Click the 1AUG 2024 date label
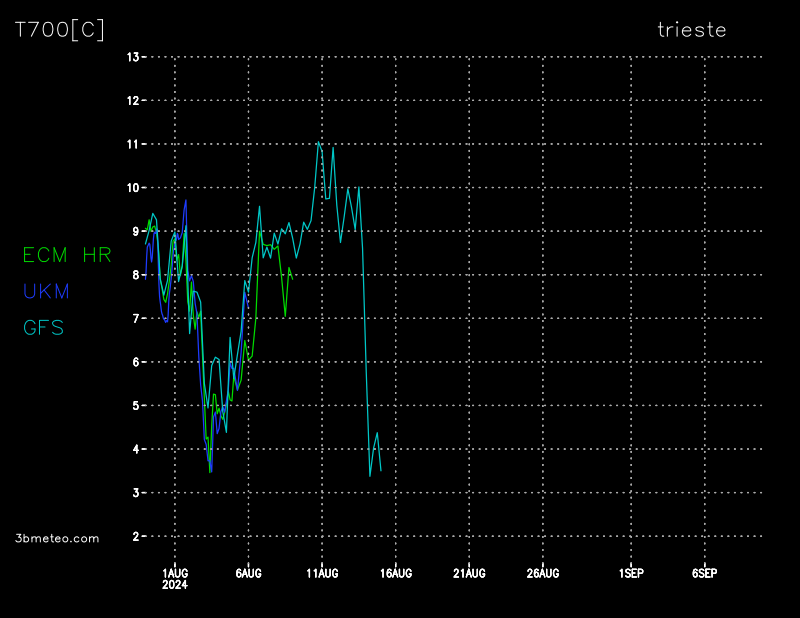 175,578
